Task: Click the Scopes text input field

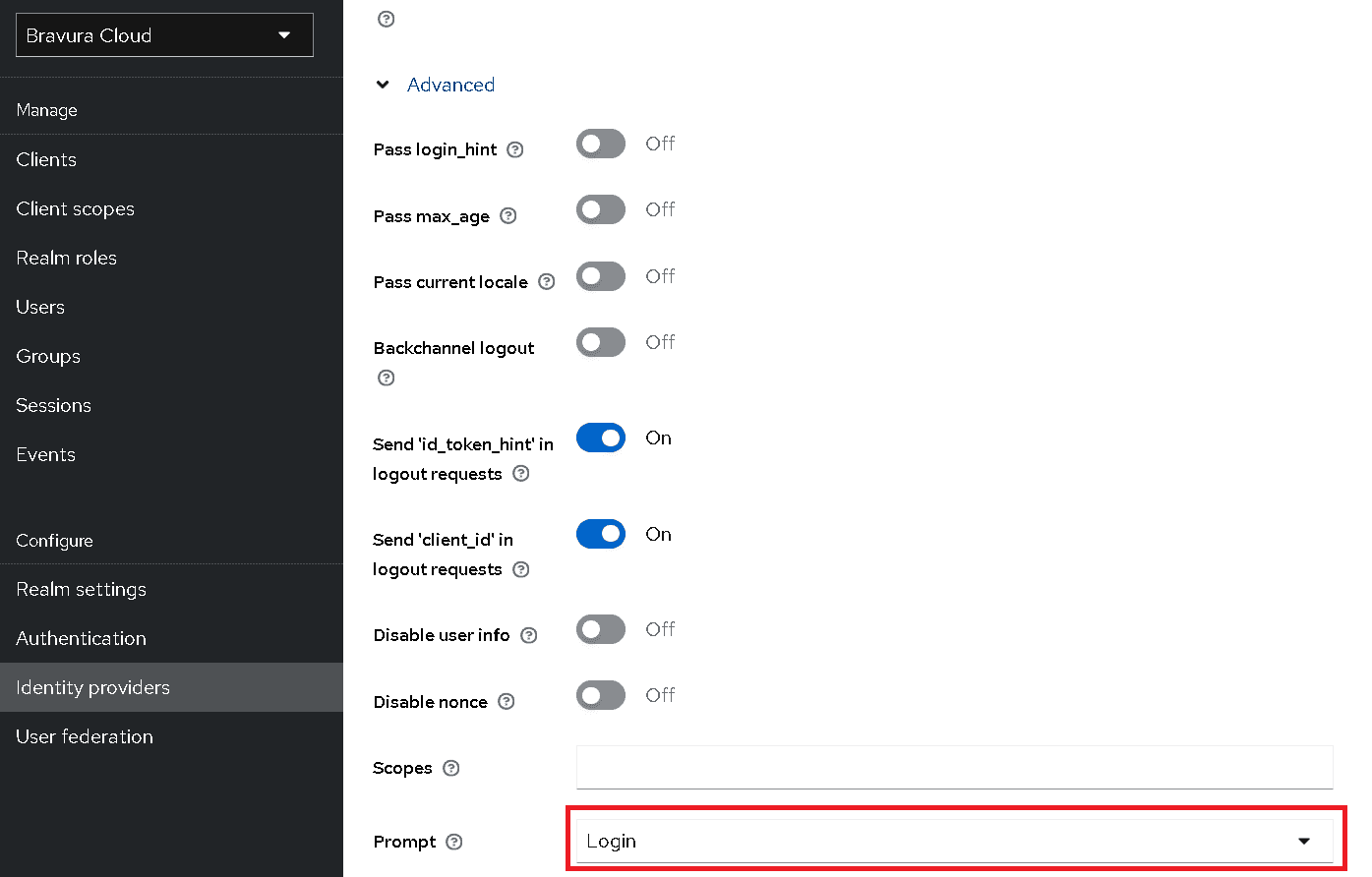Action: coord(954,767)
